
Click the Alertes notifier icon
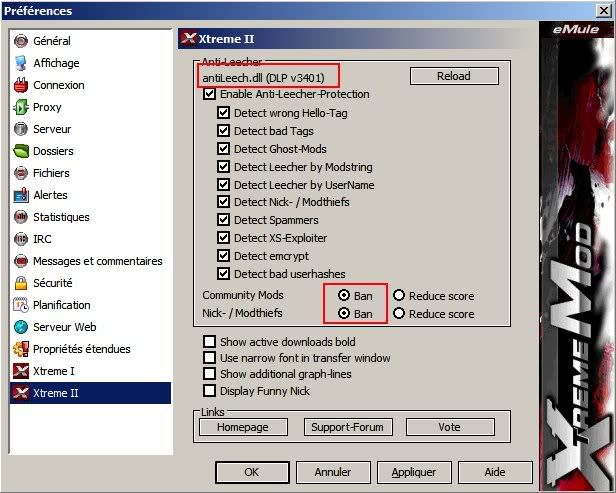click(x=21, y=195)
